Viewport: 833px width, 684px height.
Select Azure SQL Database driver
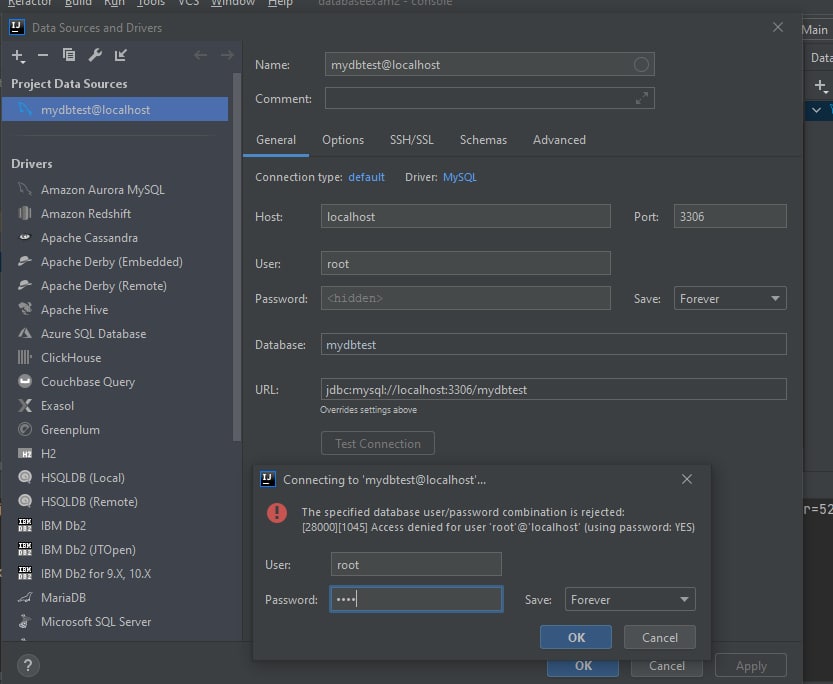pos(93,334)
